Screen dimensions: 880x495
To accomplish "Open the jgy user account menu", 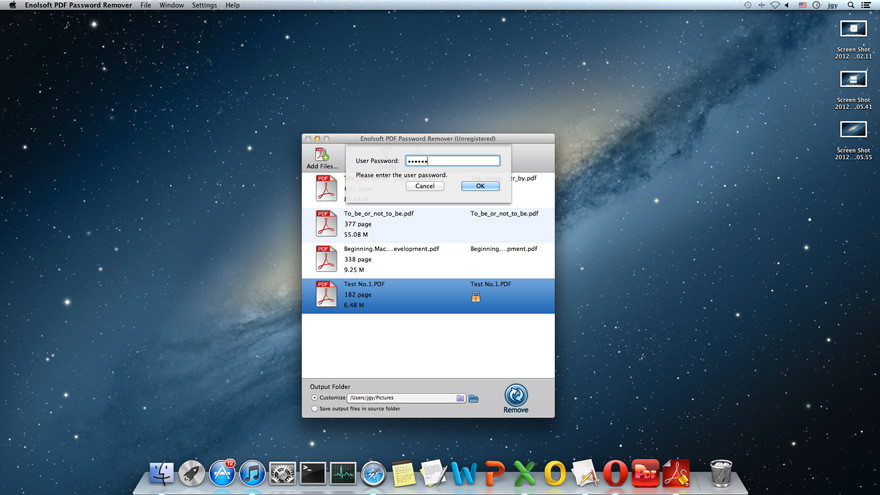I will pyautogui.click(x=832, y=5).
